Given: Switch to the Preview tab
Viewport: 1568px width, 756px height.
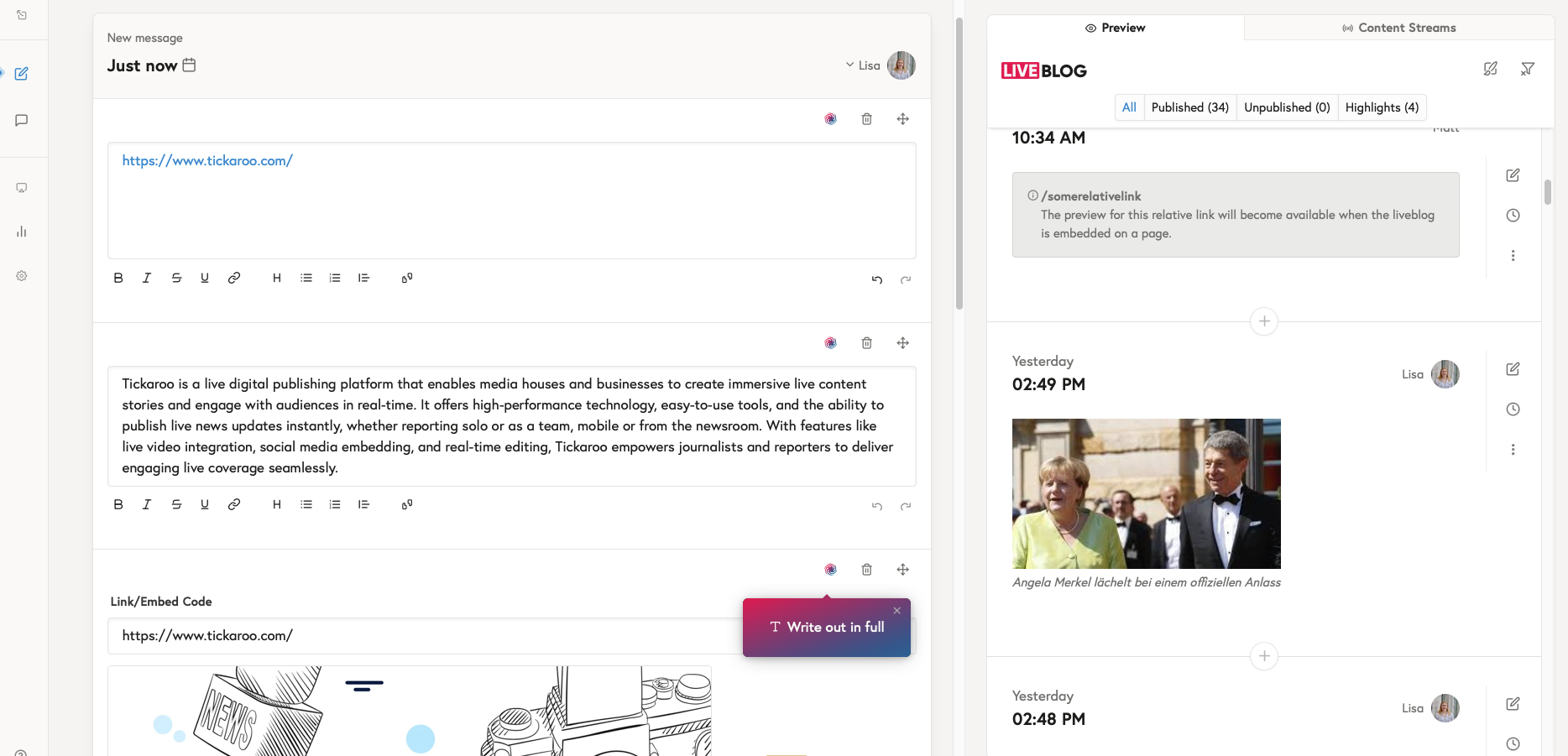Looking at the screenshot, I should pos(1115,28).
